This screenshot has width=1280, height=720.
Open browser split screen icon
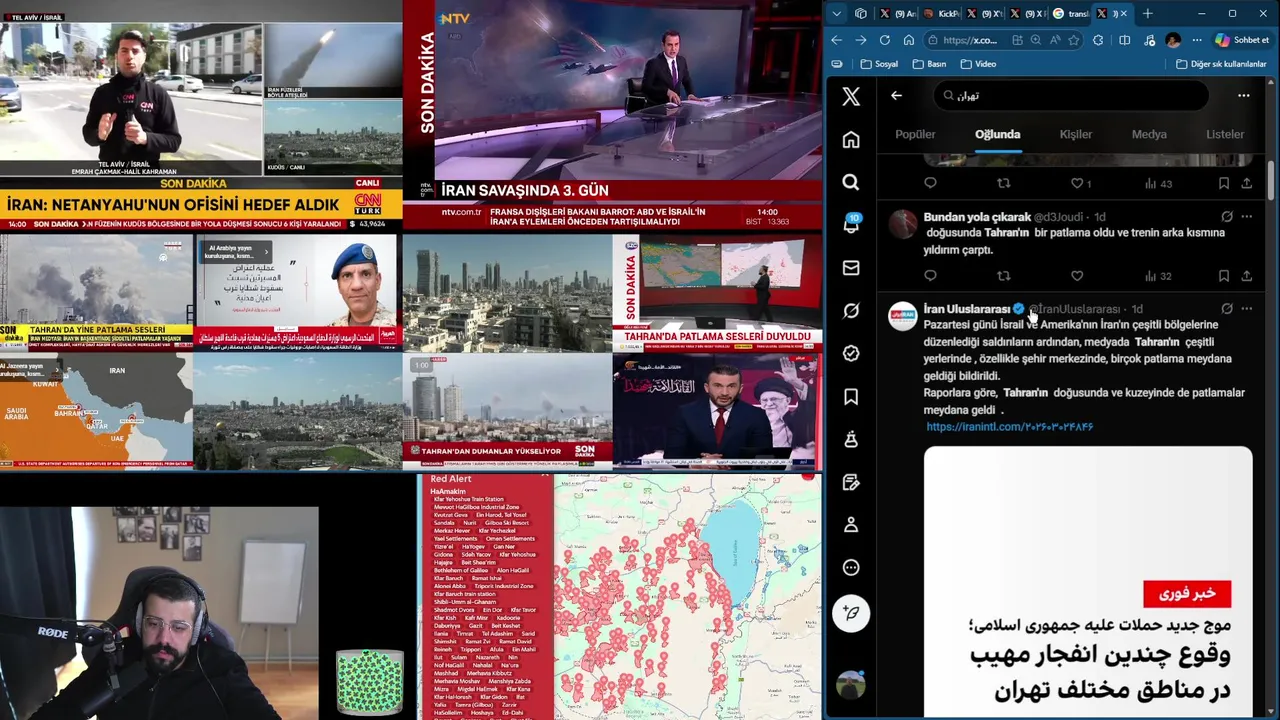click(x=1125, y=40)
